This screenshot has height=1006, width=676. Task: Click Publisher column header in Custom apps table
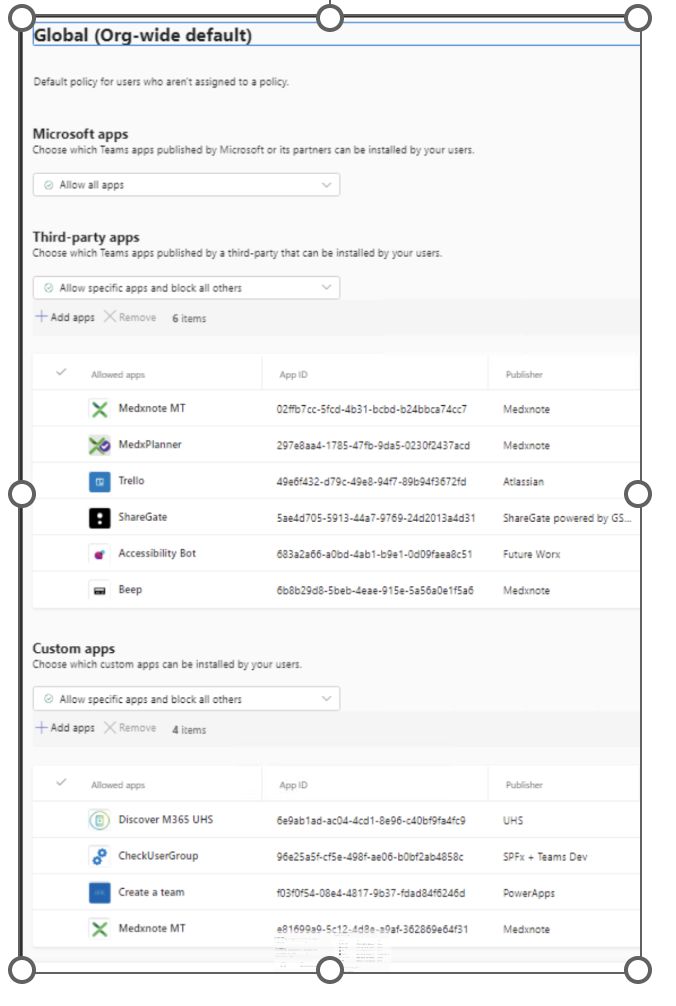tap(524, 785)
